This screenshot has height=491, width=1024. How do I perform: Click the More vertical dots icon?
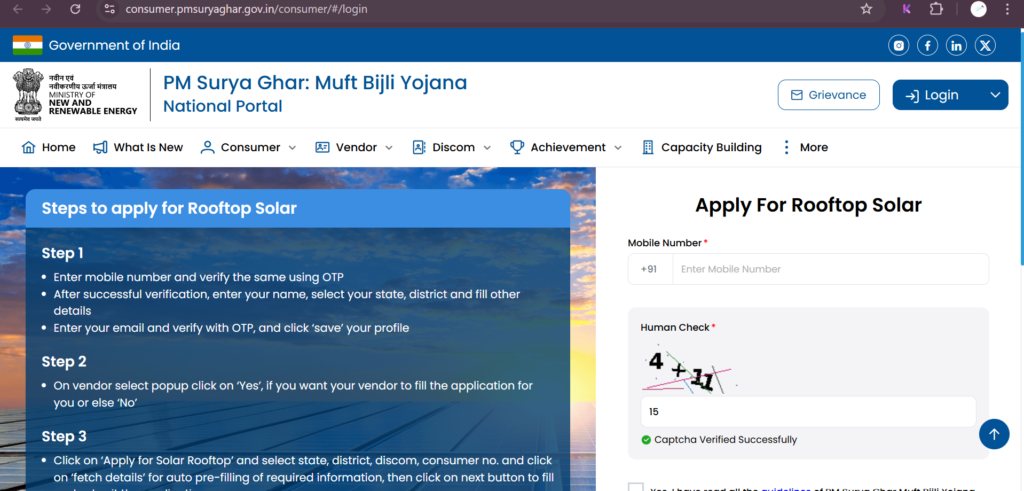click(786, 147)
